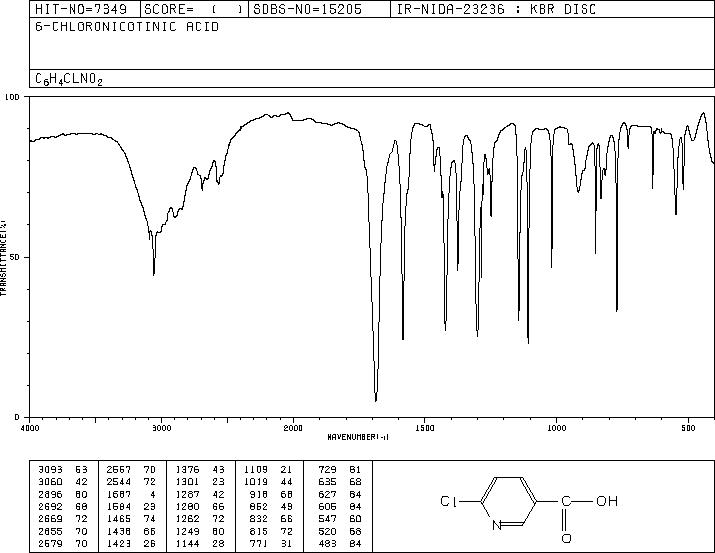Click the Cl atom in the structure

[448, 501]
